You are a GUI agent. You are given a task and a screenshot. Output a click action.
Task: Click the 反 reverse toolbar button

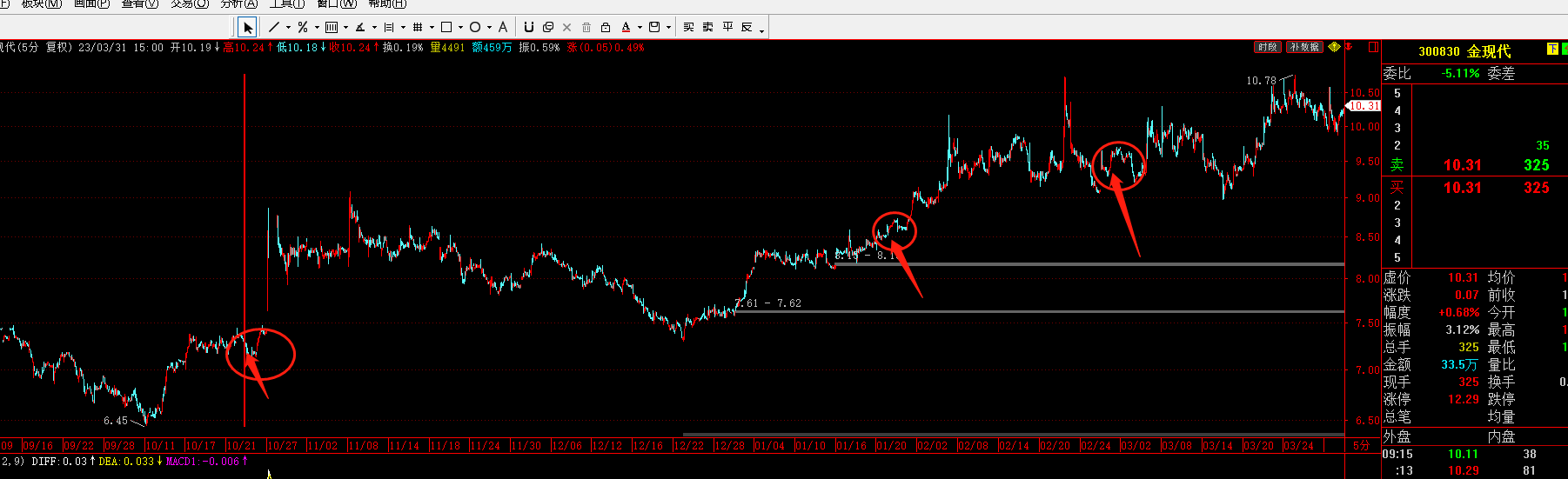pyautogui.click(x=747, y=27)
